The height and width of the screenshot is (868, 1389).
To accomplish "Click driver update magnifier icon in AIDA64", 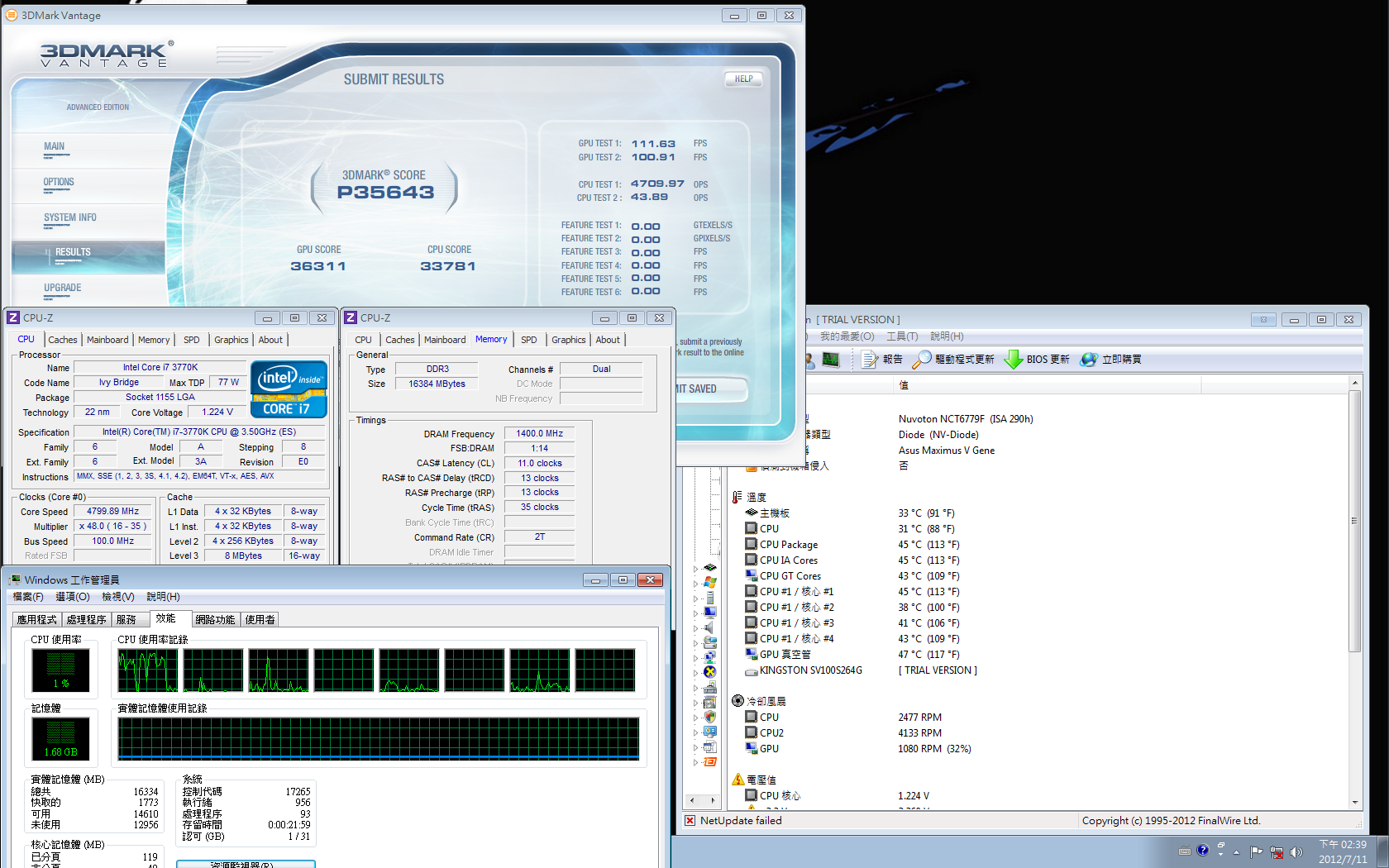I will pos(922,360).
